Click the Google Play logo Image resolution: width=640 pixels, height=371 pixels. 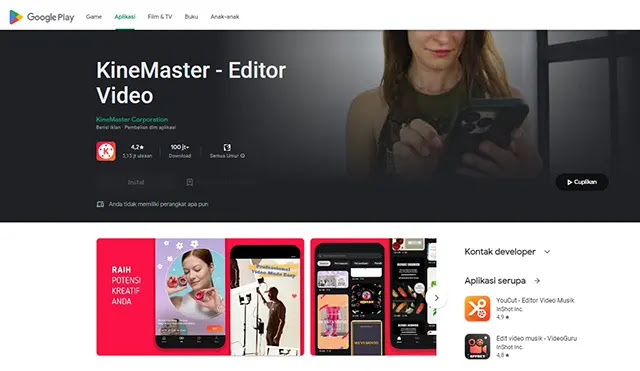[x=42, y=17]
